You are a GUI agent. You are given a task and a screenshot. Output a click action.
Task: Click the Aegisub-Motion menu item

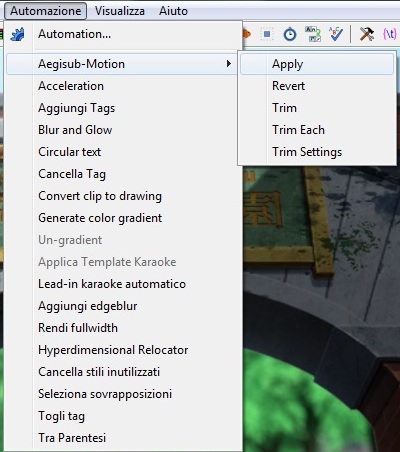pyautogui.click(x=123, y=64)
